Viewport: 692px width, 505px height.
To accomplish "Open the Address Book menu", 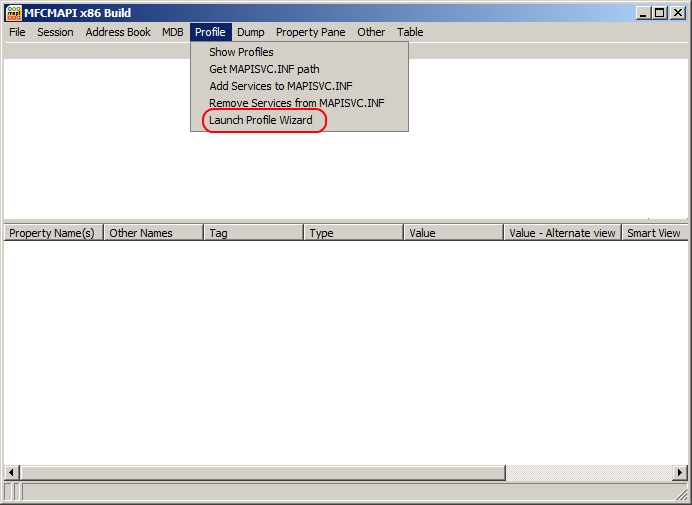I will [x=118, y=32].
